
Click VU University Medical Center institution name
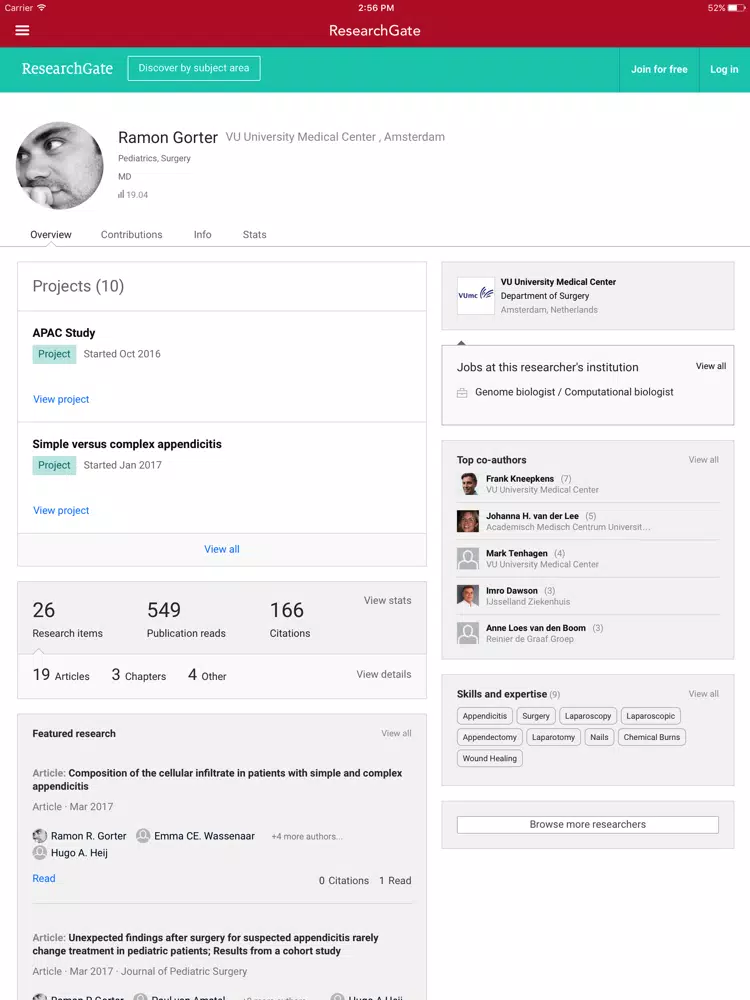pyautogui.click(x=558, y=282)
